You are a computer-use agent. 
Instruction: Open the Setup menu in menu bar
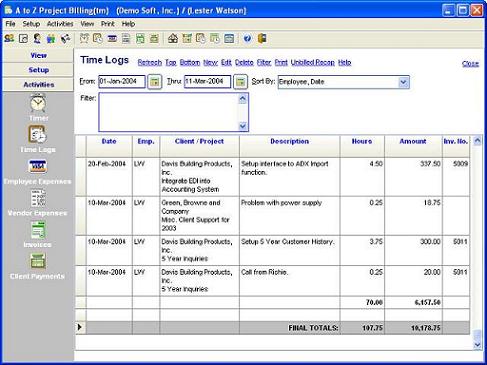click(31, 24)
